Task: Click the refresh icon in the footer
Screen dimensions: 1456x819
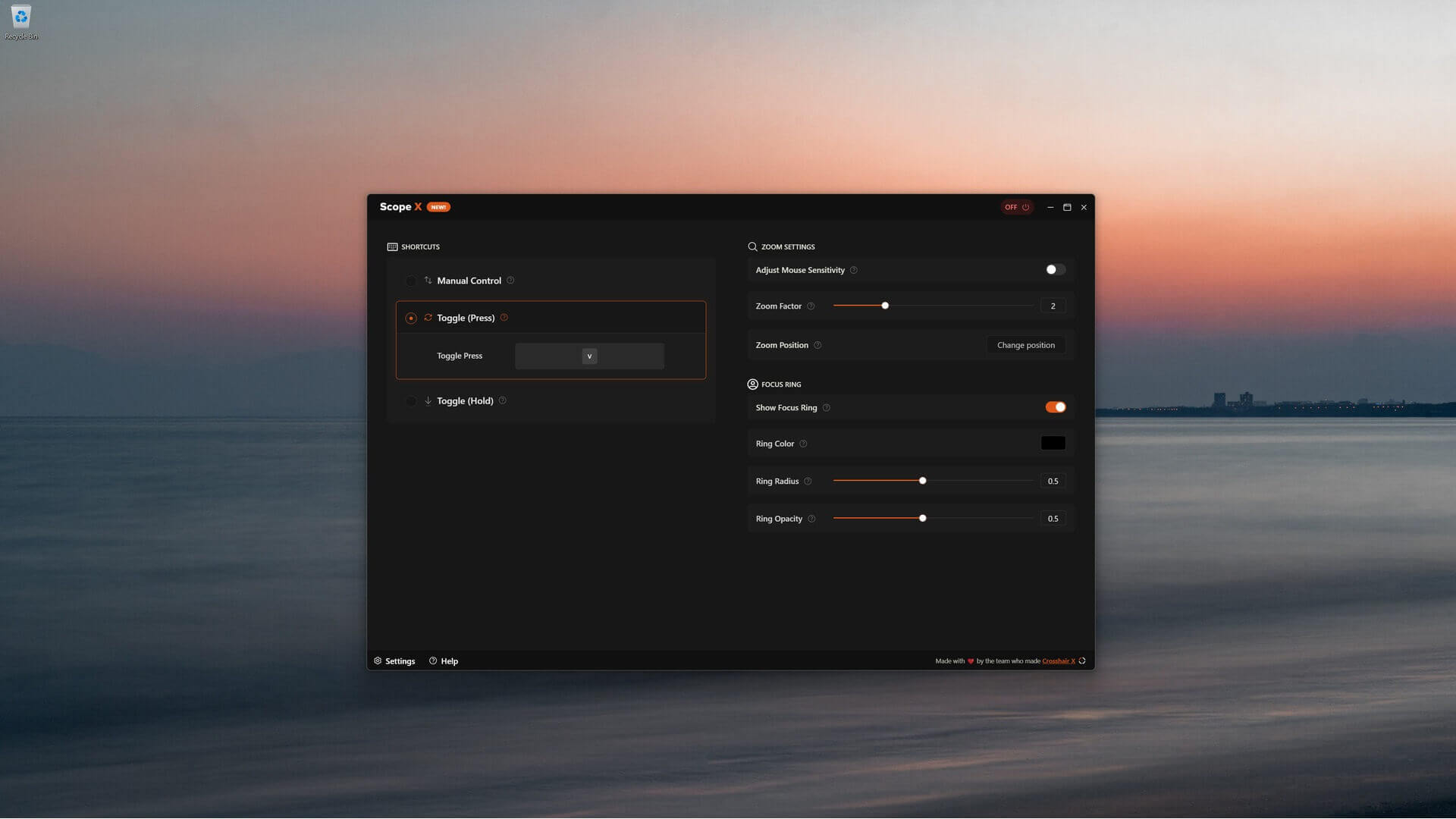Action: [x=1081, y=661]
